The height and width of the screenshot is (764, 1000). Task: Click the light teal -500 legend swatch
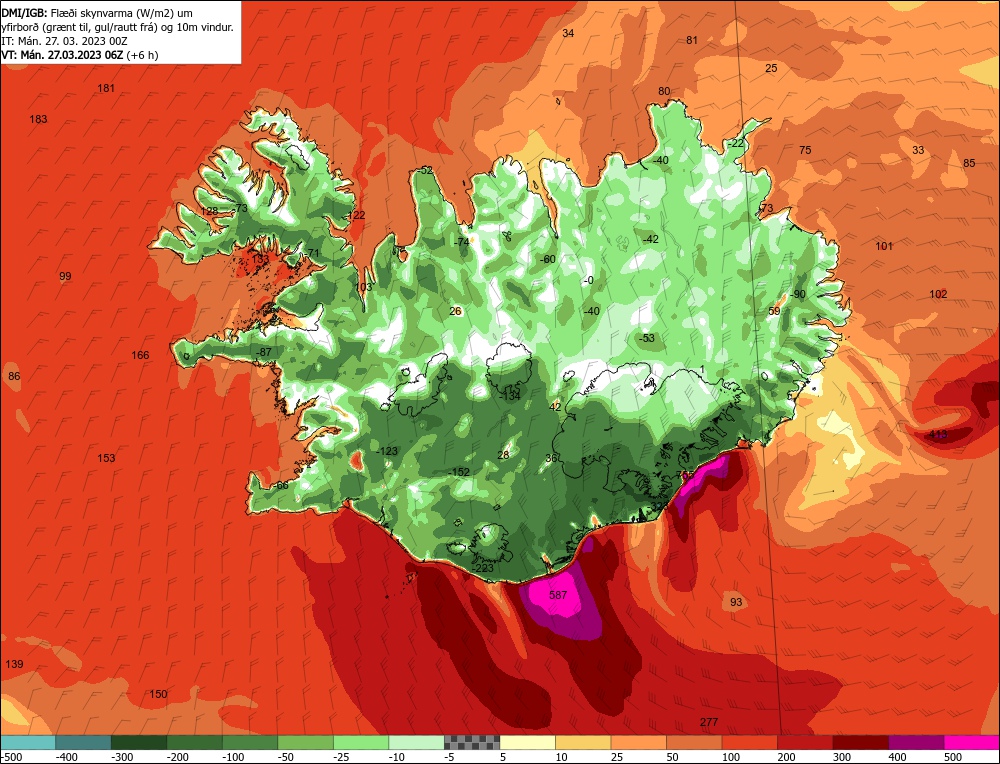[x=27, y=742]
